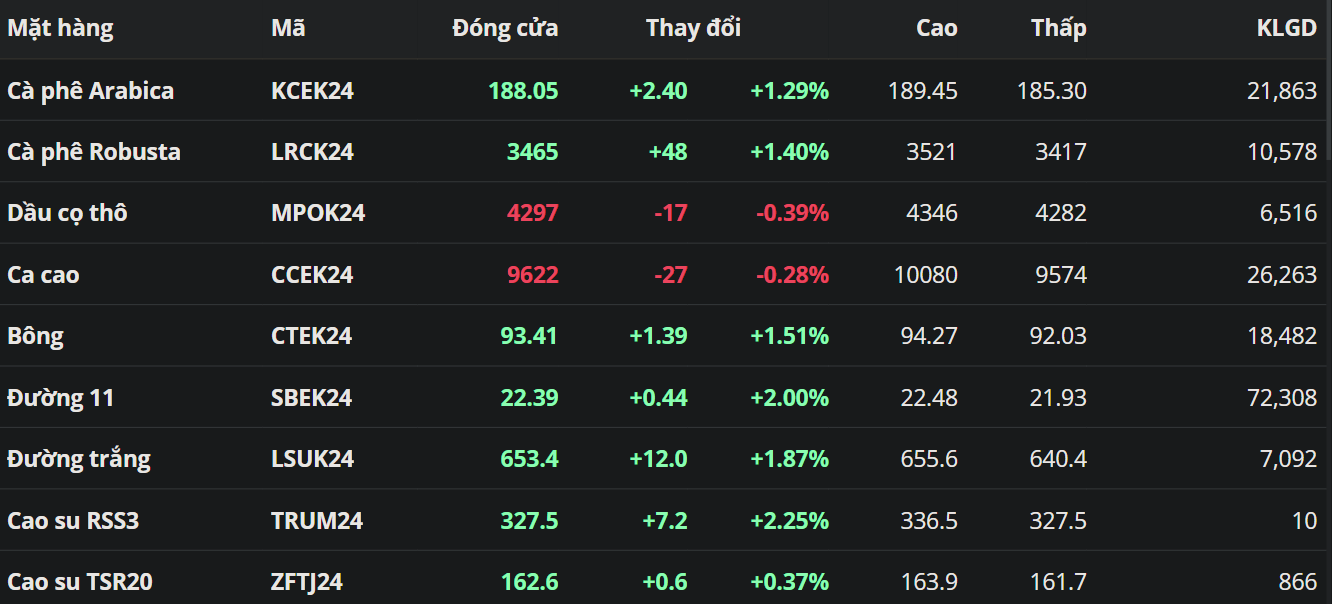1332x604 pixels.
Task: Click the SBEK24 +2.00% change value
Action: pos(789,398)
